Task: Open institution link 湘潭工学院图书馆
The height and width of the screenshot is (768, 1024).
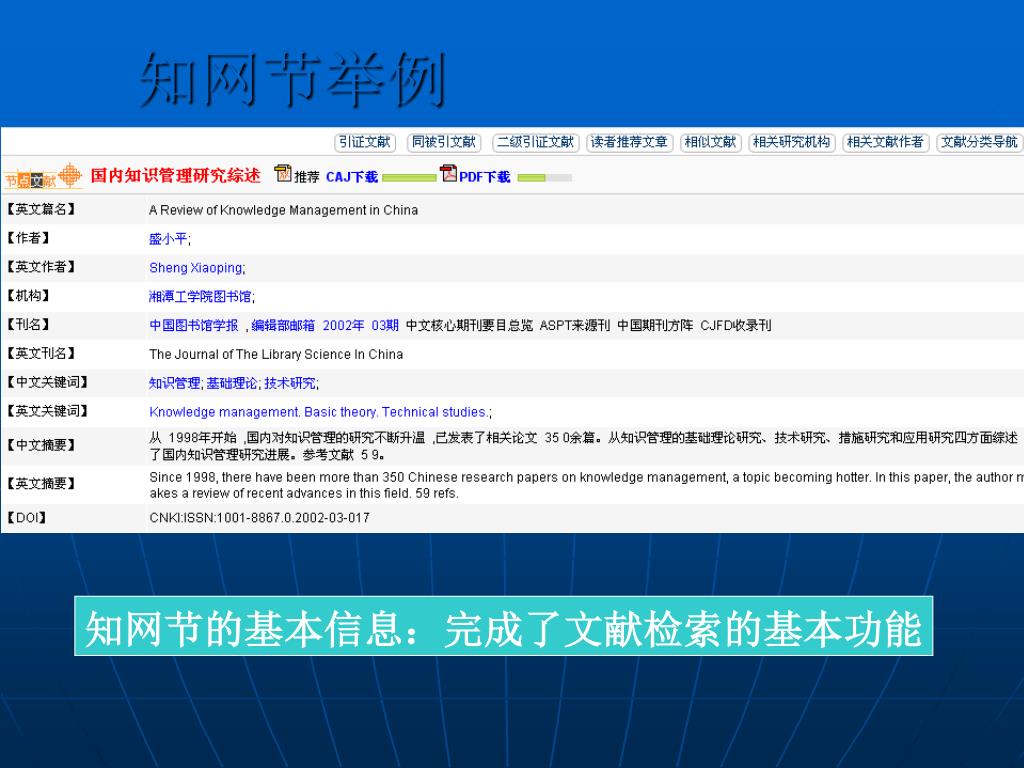Action: pyautogui.click(x=200, y=296)
